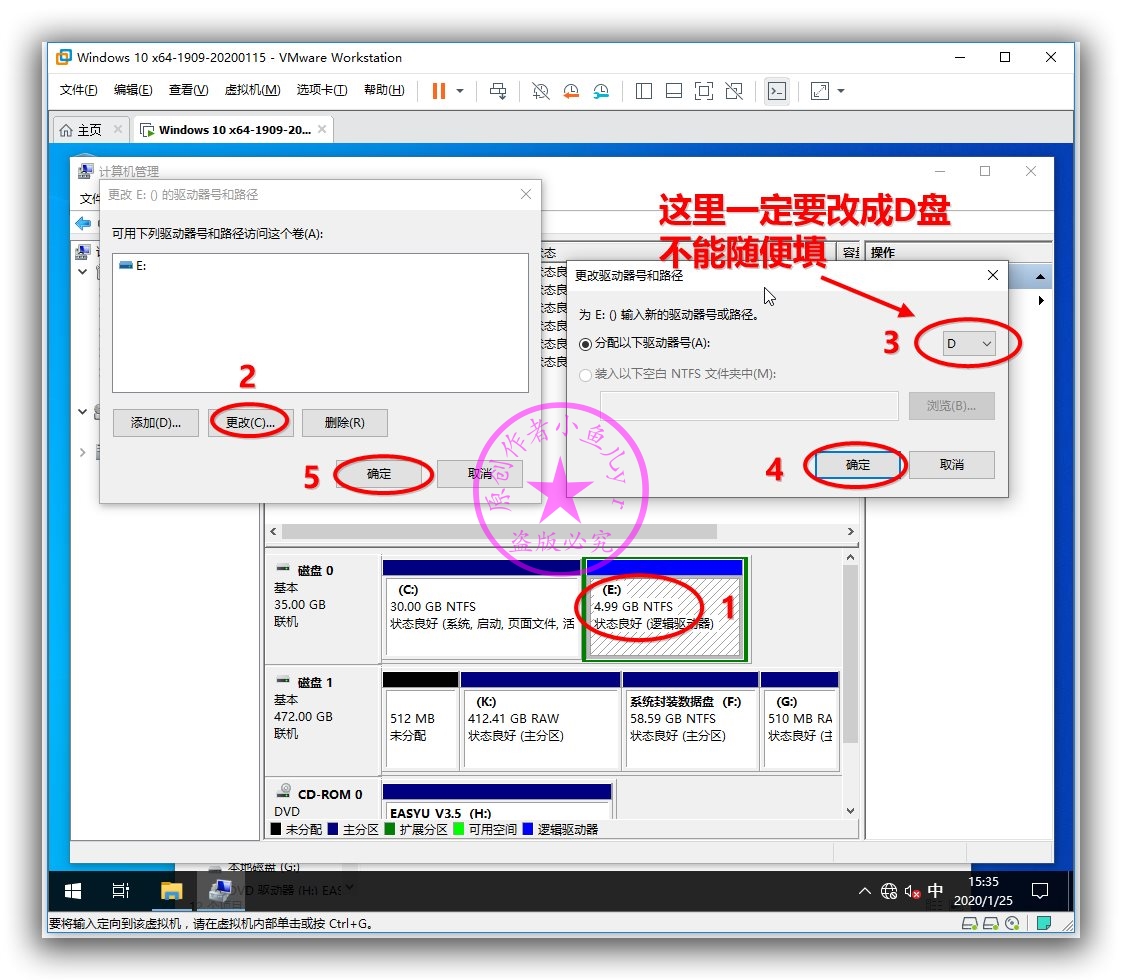Select the 系统封装数据盘 (F:) partition

[x=691, y=720]
